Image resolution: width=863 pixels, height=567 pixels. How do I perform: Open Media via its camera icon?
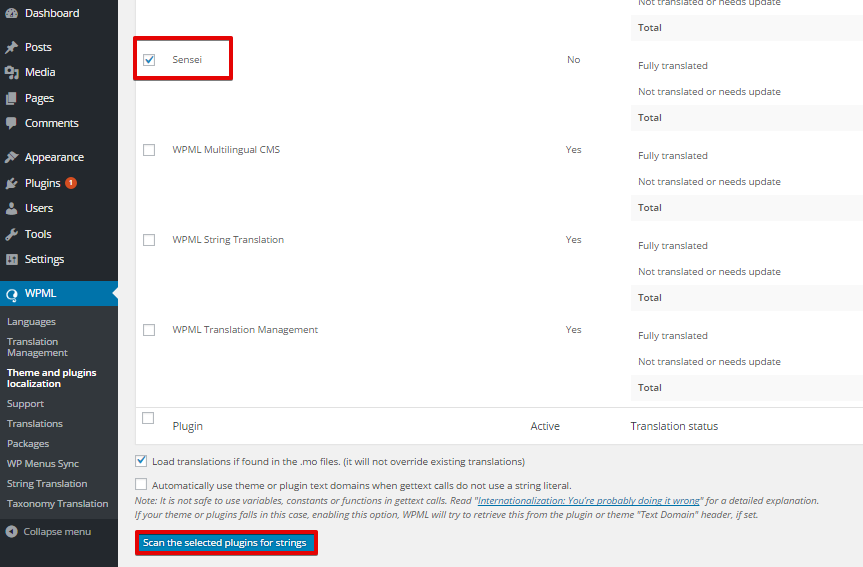click(12, 72)
